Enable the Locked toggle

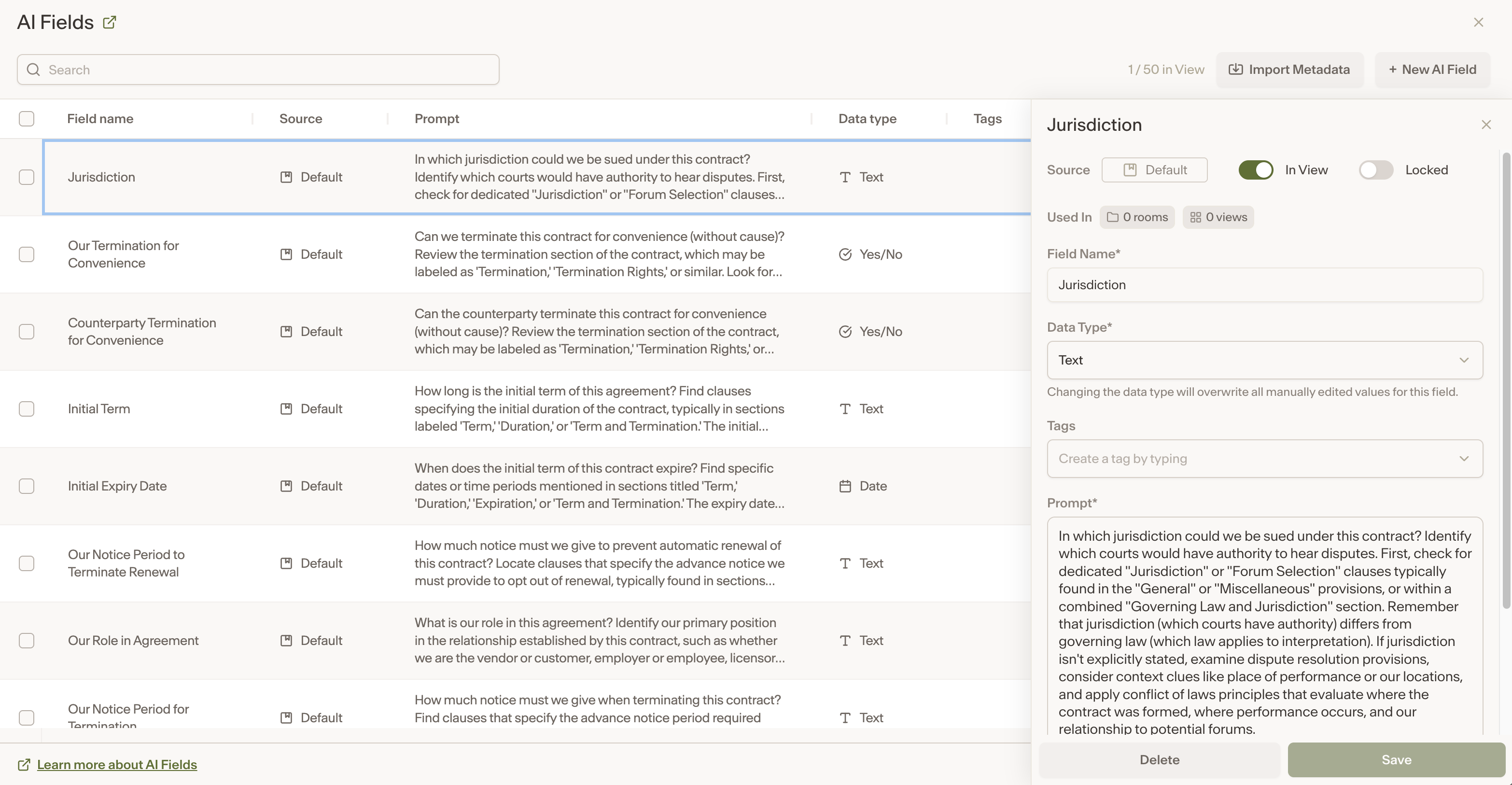[1376, 169]
